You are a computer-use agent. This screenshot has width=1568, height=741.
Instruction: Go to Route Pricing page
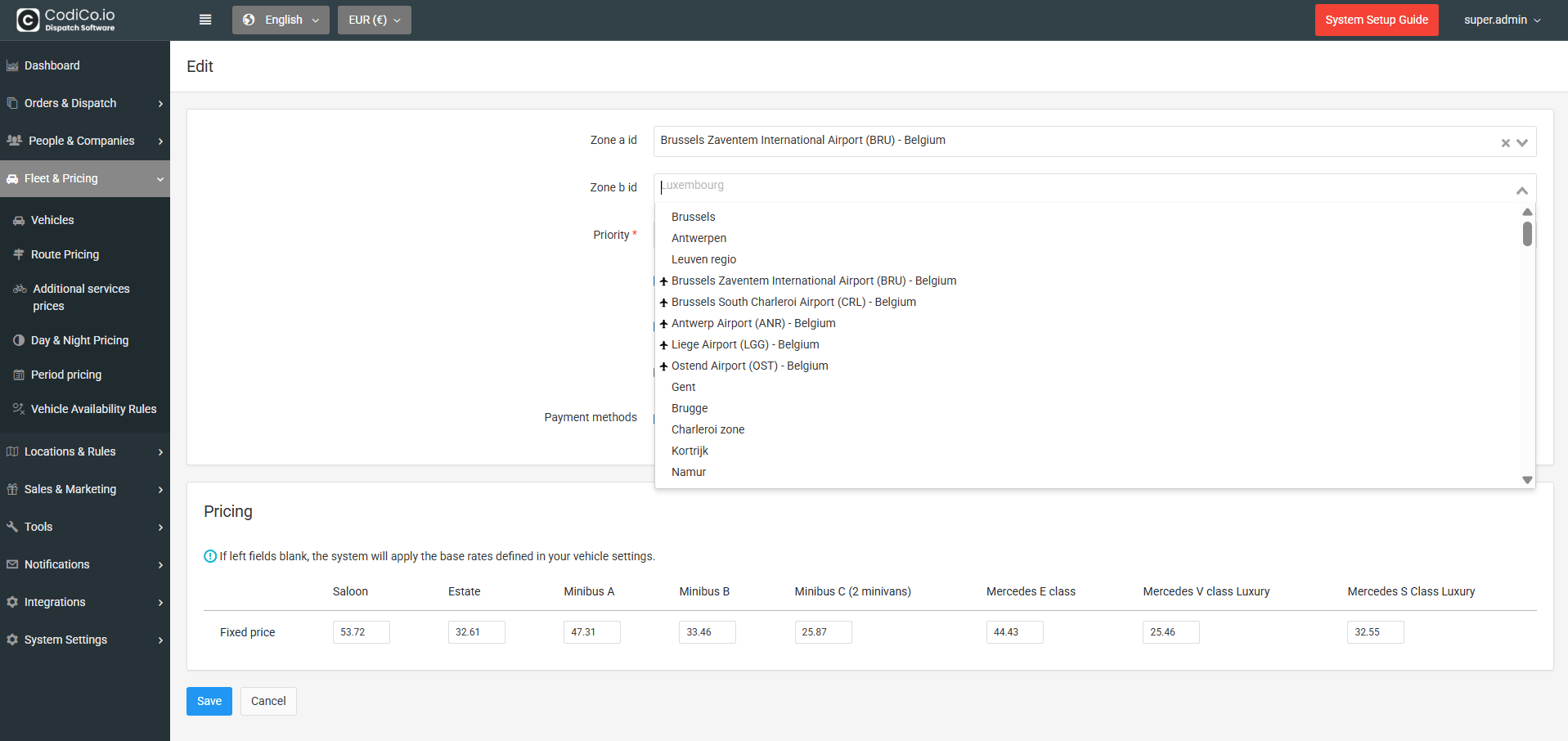(x=65, y=254)
